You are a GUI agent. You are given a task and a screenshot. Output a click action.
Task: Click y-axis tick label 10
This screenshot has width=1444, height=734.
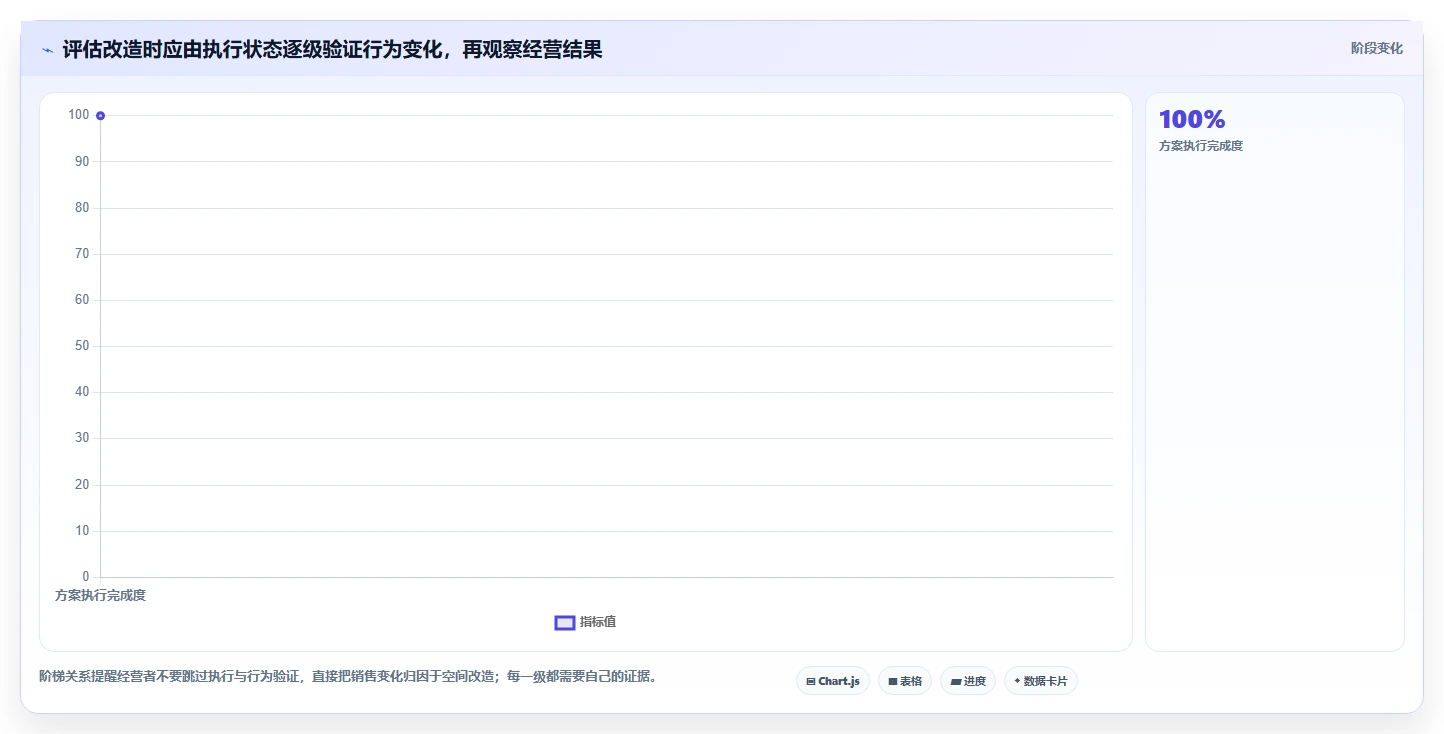[x=82, y=531]
